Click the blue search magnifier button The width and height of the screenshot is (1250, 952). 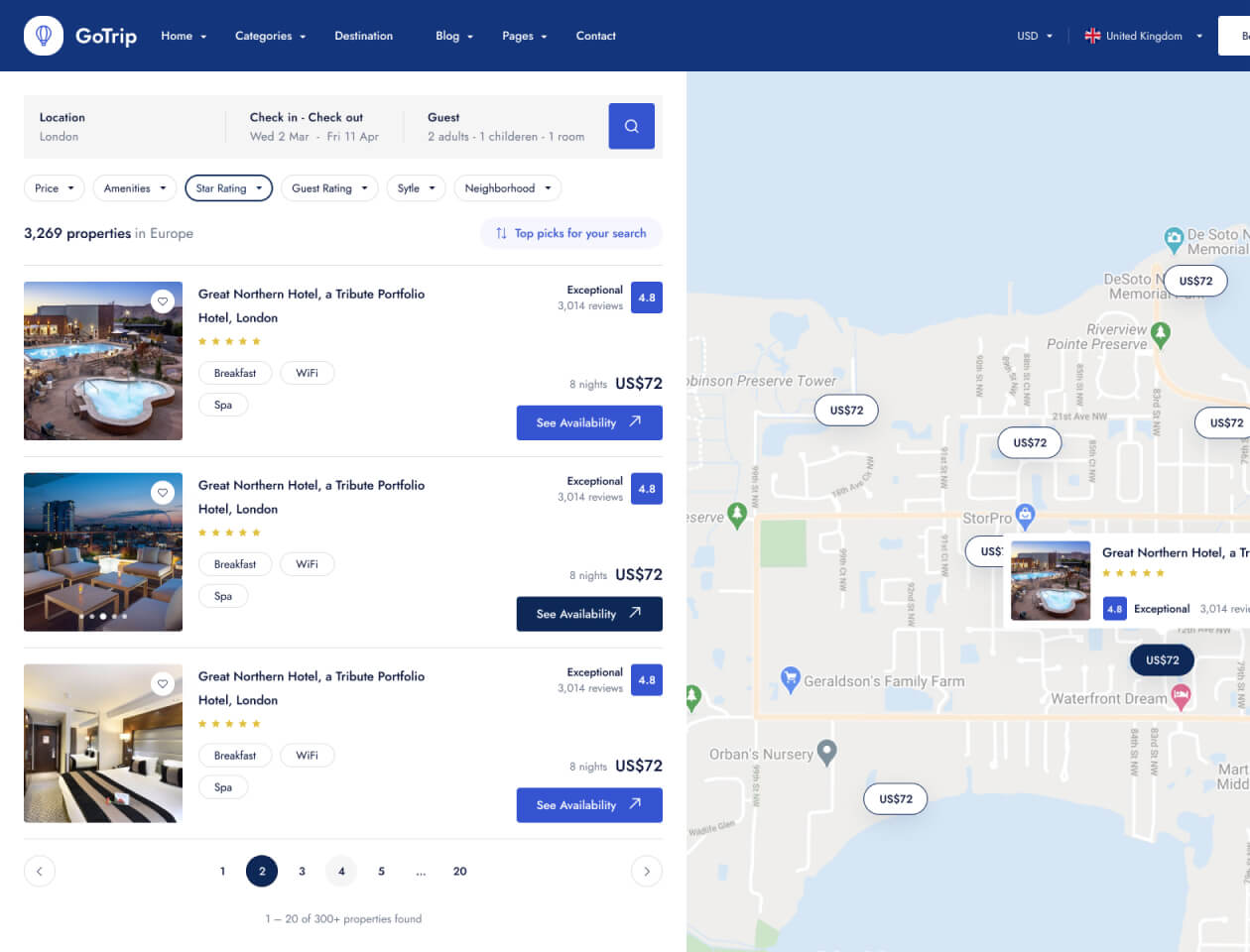coord(631,126)
